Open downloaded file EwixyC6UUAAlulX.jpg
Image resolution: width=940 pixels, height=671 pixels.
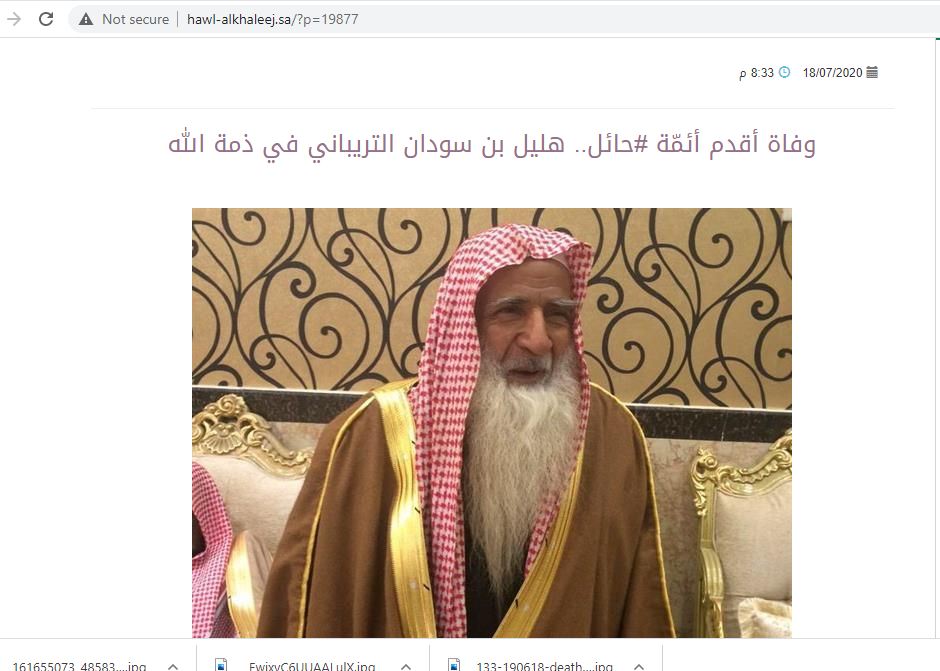tap(312, 666)
